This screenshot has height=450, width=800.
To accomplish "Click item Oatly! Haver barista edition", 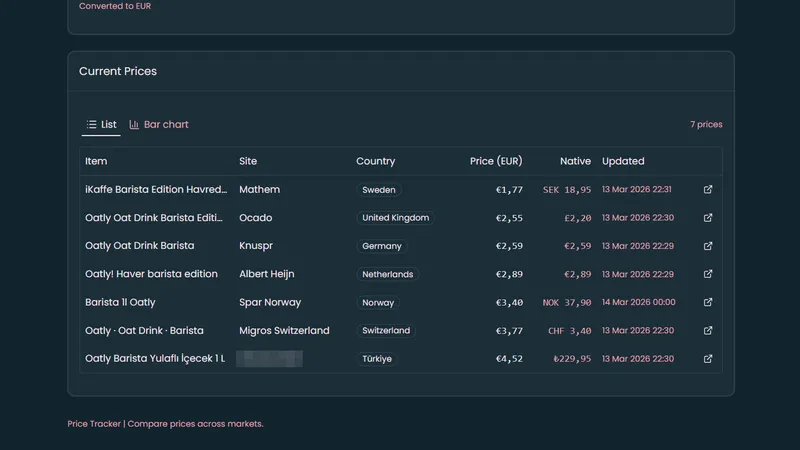I will tap(151, 274).
